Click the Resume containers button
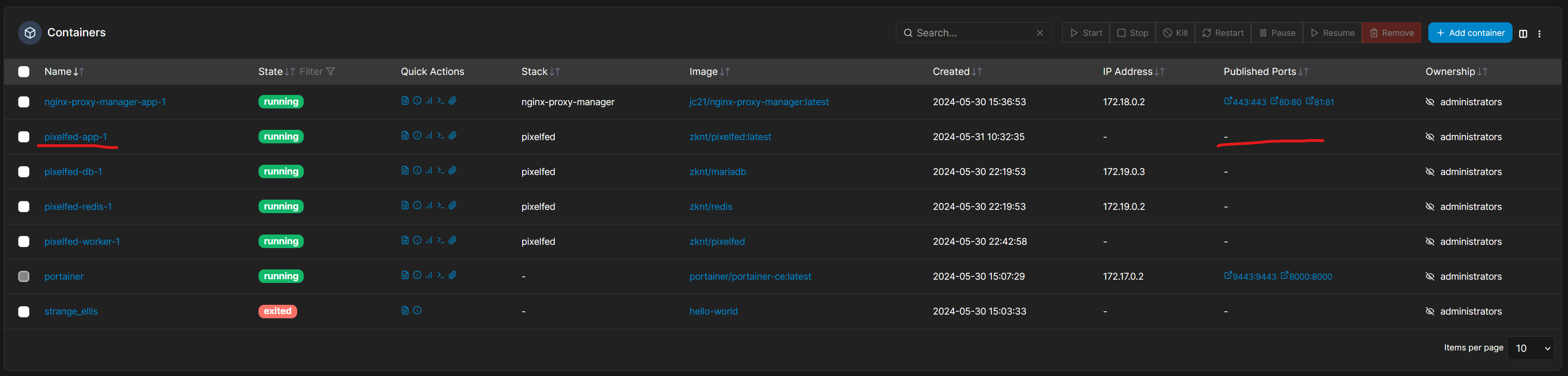 [1332, 33]
